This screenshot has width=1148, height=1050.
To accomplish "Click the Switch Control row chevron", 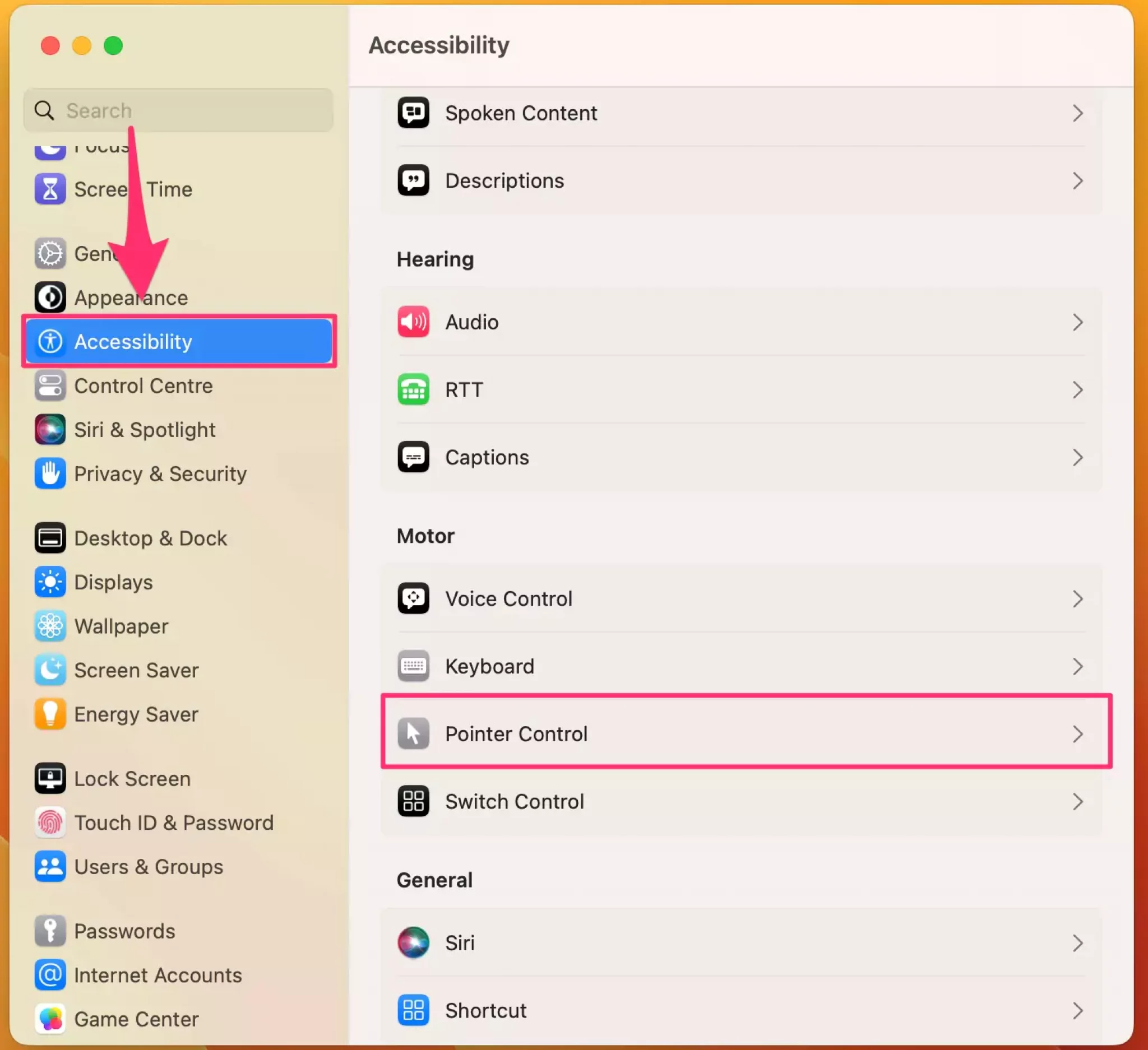I will click(x=1077, y=801).
